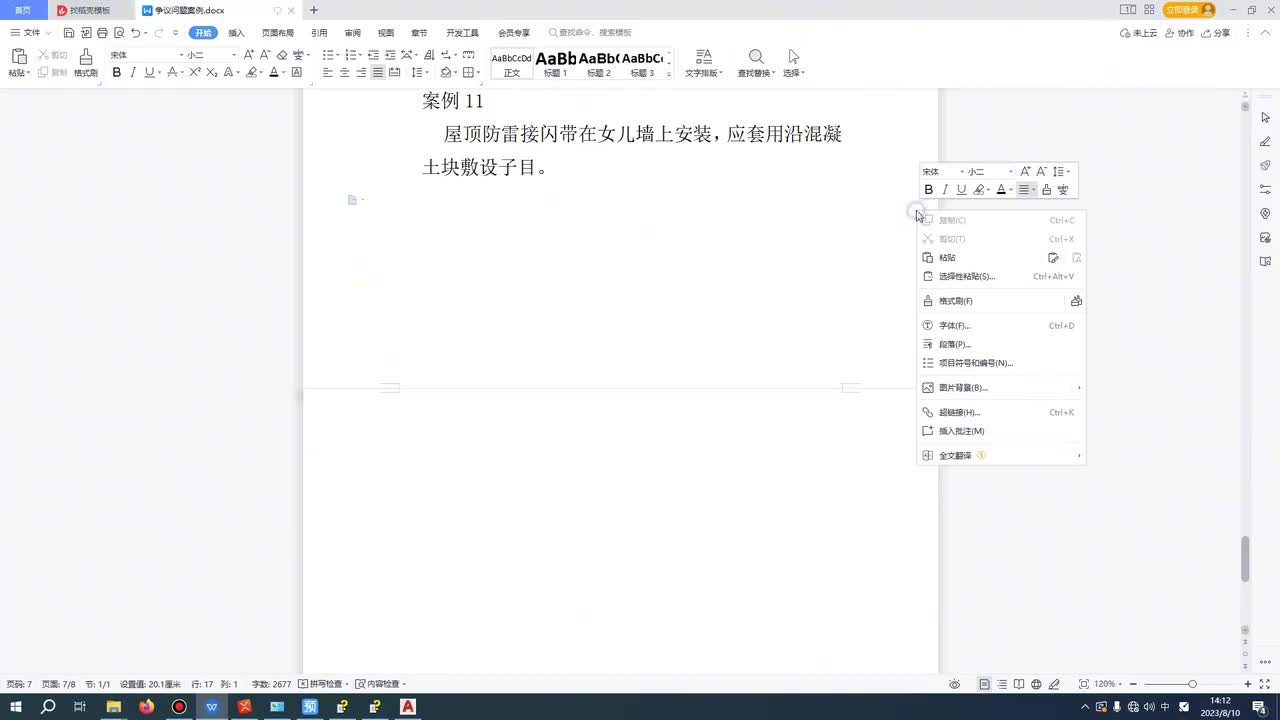This screenshot has height=720, width=1280.
Task: Align text left in the ribbon
Action: click(328, 73)
